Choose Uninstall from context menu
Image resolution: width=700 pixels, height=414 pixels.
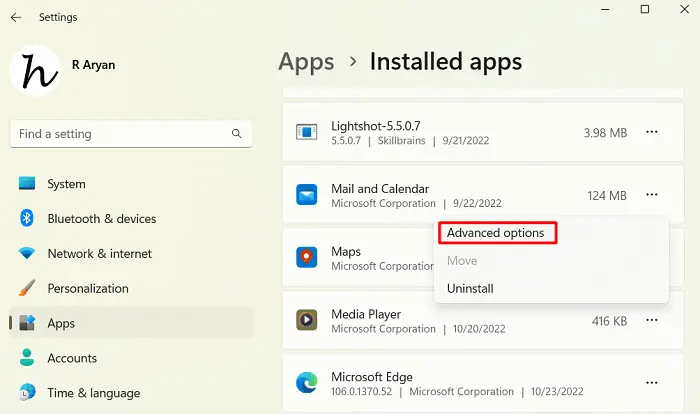470,288
